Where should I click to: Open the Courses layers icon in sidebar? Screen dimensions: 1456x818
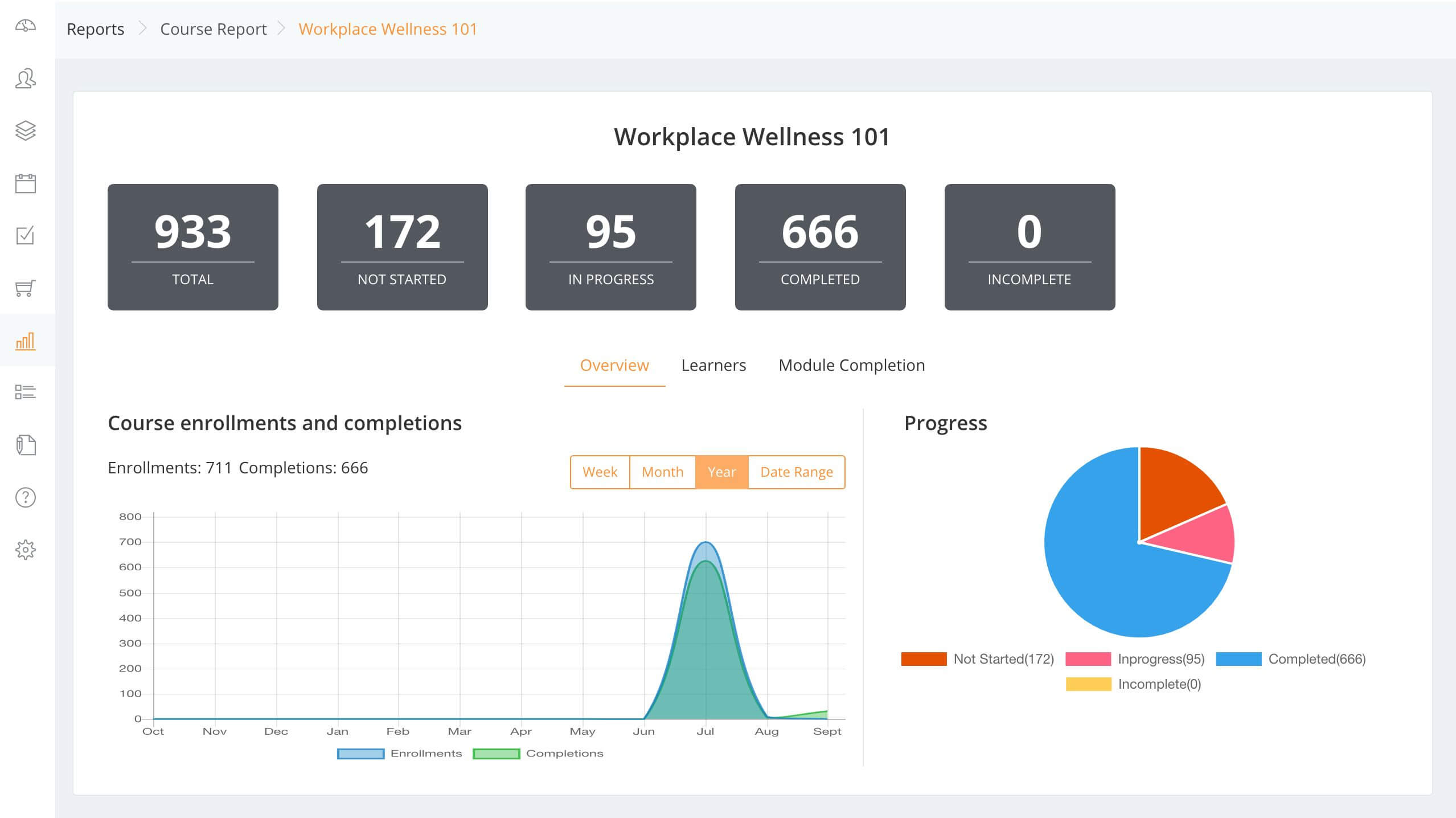point(25,130)
